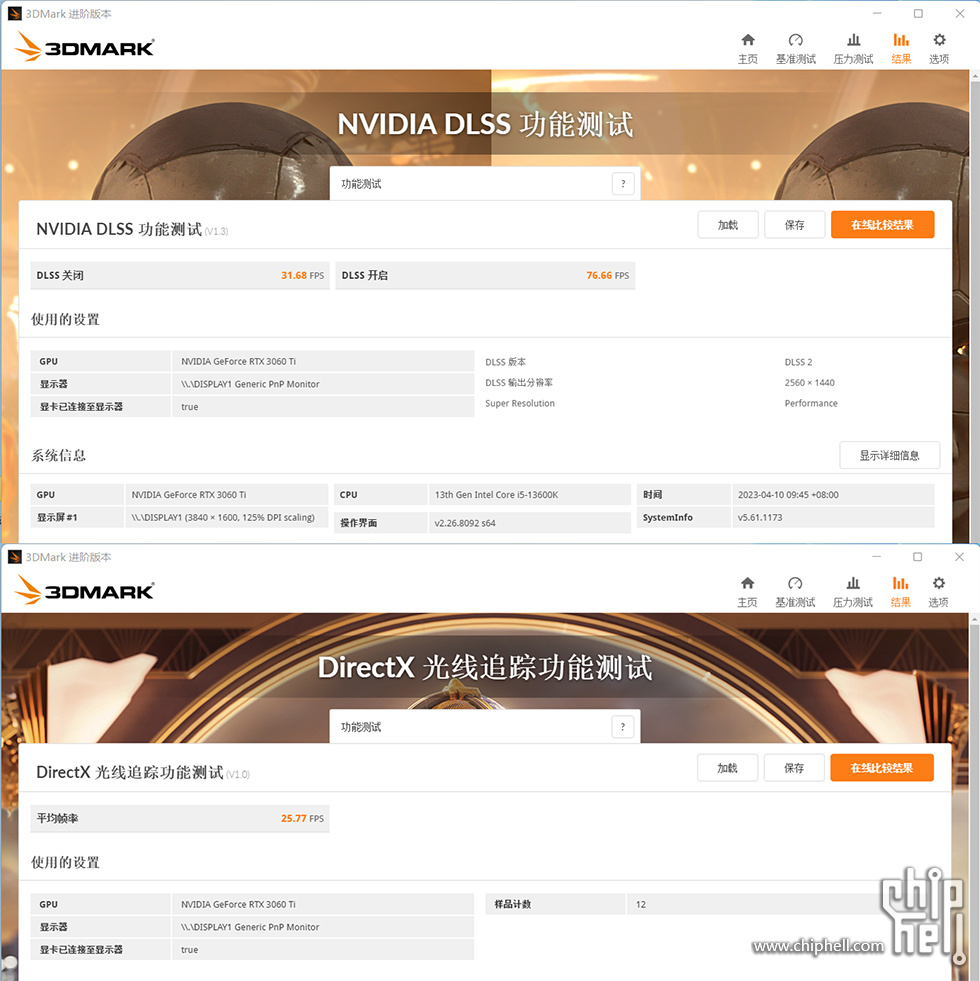
Task: Click scrollbar up arrow of bottom window
Action: pyautogui.click(x=974, y=619)
